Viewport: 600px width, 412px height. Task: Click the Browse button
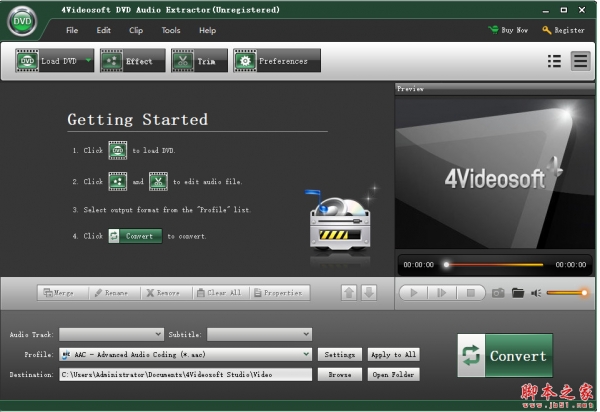pos(340,375)
